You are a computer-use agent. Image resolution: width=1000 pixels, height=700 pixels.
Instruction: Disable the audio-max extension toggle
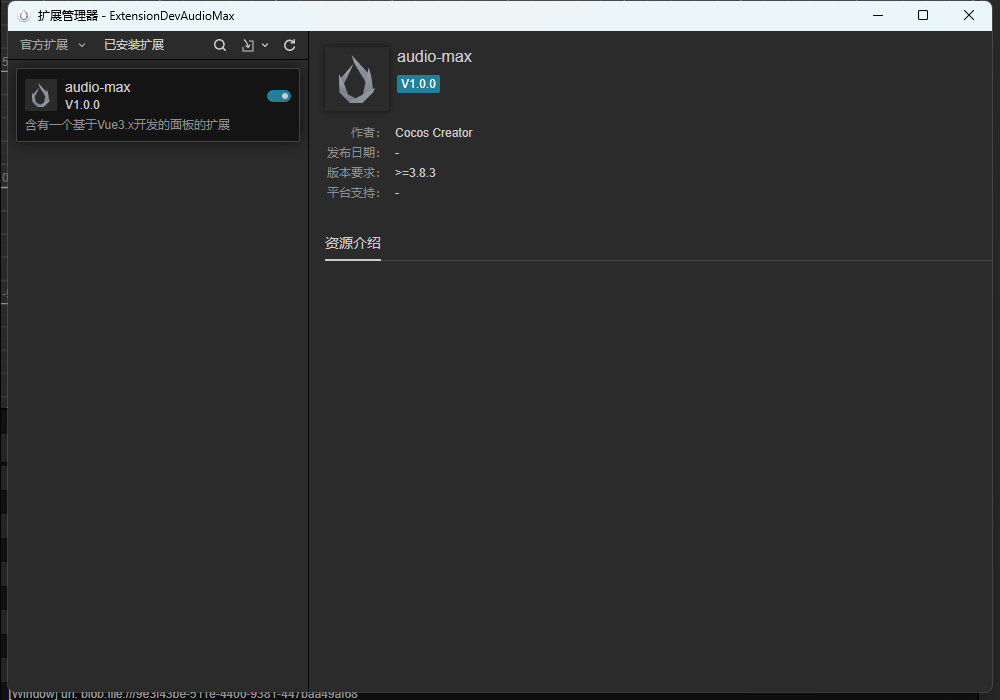point(279,96)
